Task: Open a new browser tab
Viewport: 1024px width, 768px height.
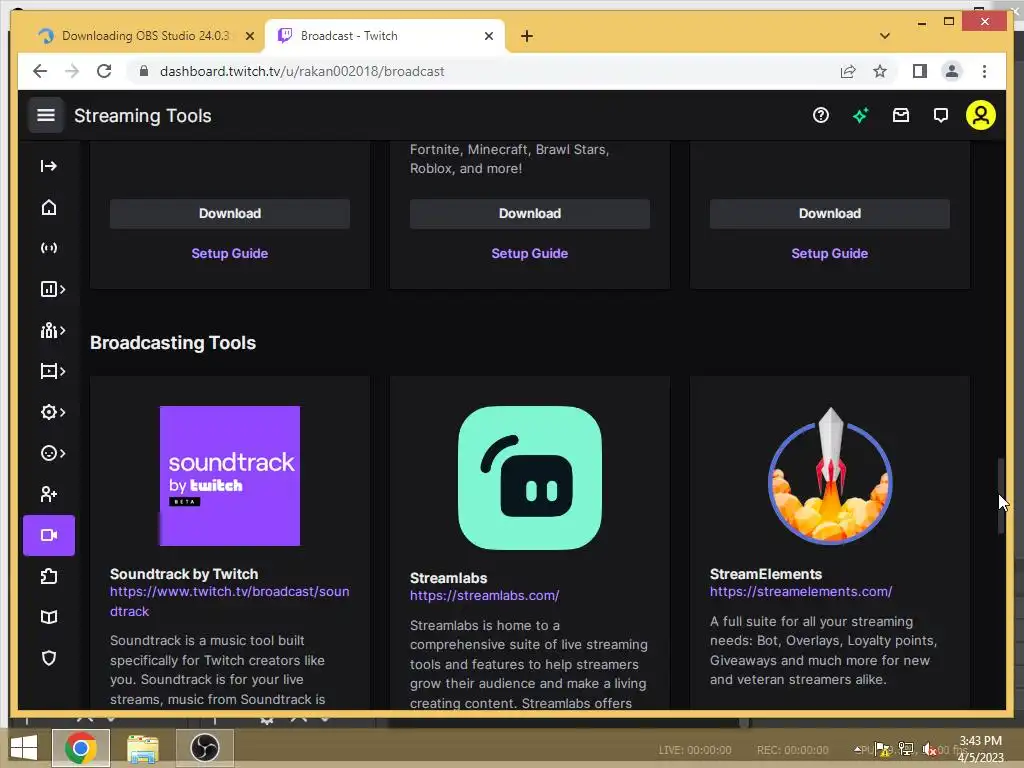Action: [526, 37]
